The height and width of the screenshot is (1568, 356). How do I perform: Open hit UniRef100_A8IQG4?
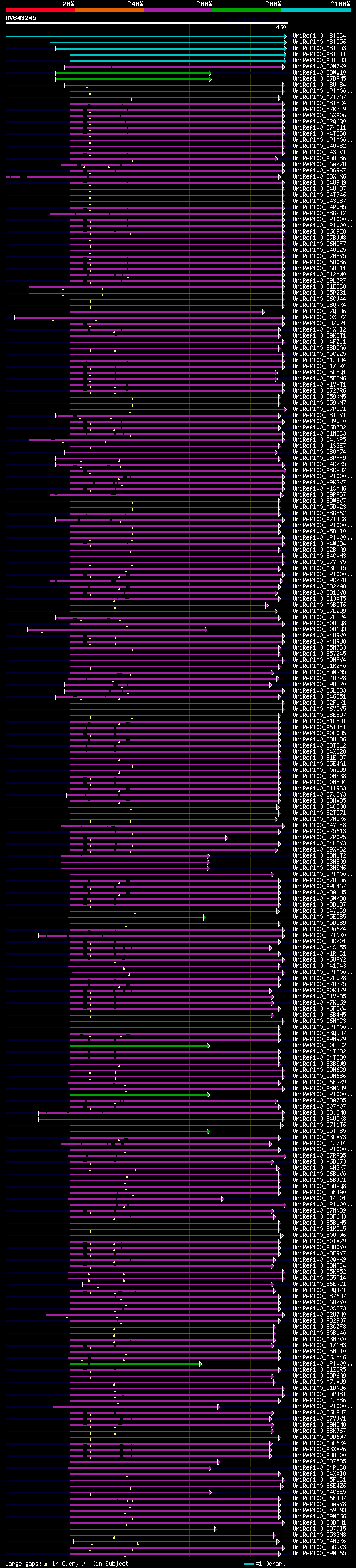pyautogui.click(x=319, y=36)
